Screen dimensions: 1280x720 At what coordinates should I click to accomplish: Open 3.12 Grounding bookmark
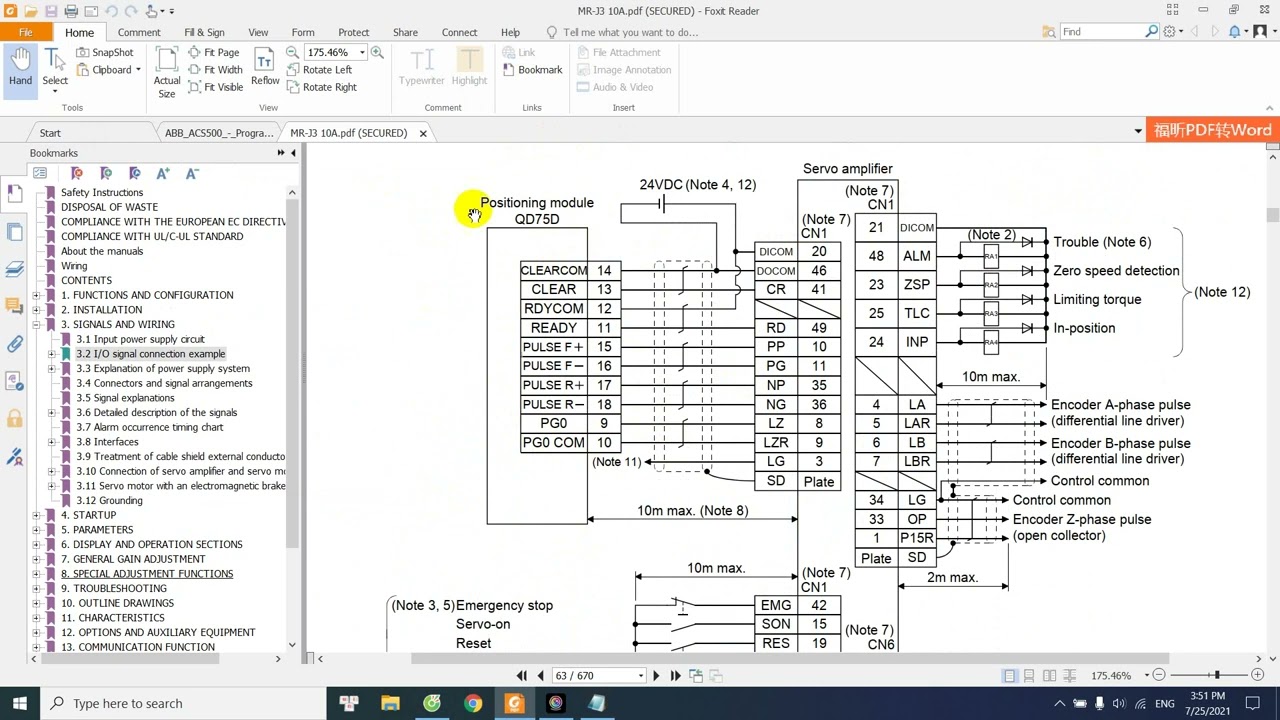click(x=109, y=500)
